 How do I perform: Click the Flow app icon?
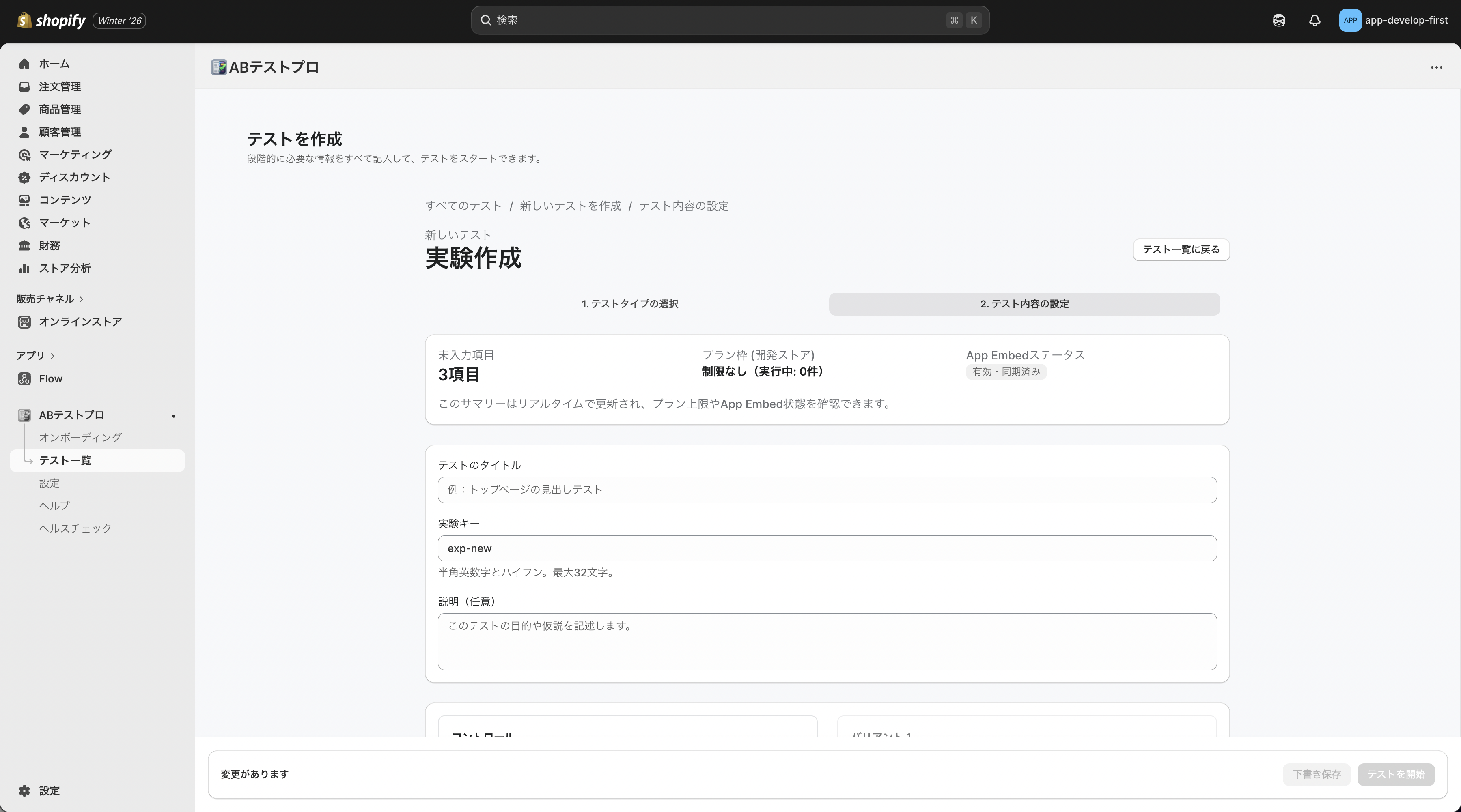[x=24, y=378]
